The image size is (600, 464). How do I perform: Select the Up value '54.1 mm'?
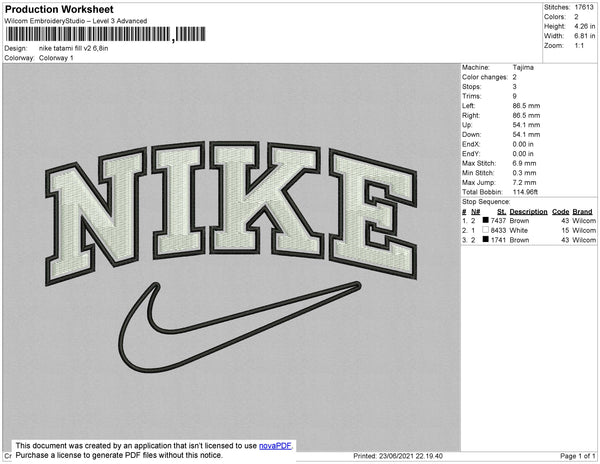[526, 125]
